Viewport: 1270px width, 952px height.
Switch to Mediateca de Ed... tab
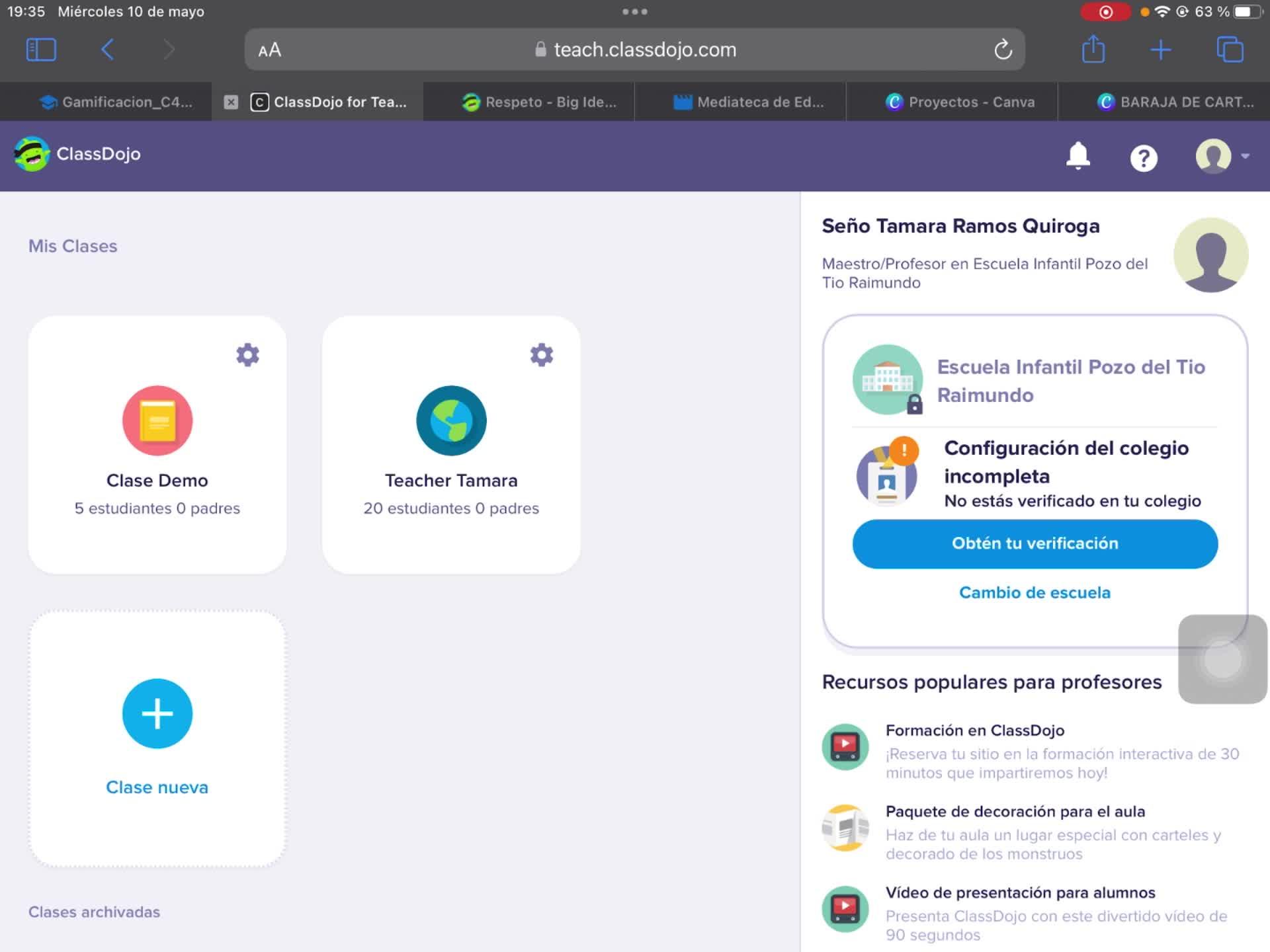click(x=748, y=102)
